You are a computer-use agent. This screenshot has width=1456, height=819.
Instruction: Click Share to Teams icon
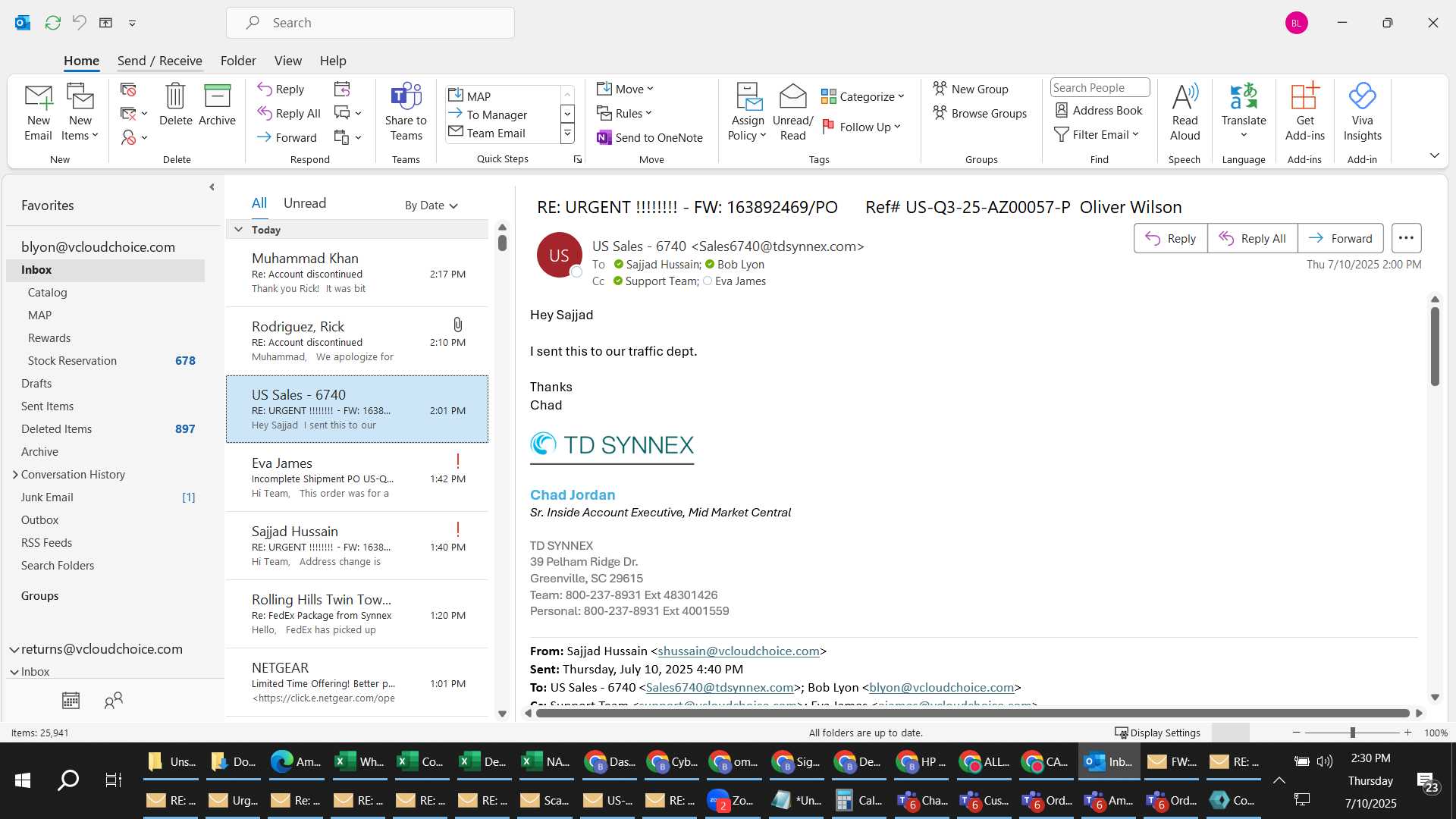pos(406,112)
